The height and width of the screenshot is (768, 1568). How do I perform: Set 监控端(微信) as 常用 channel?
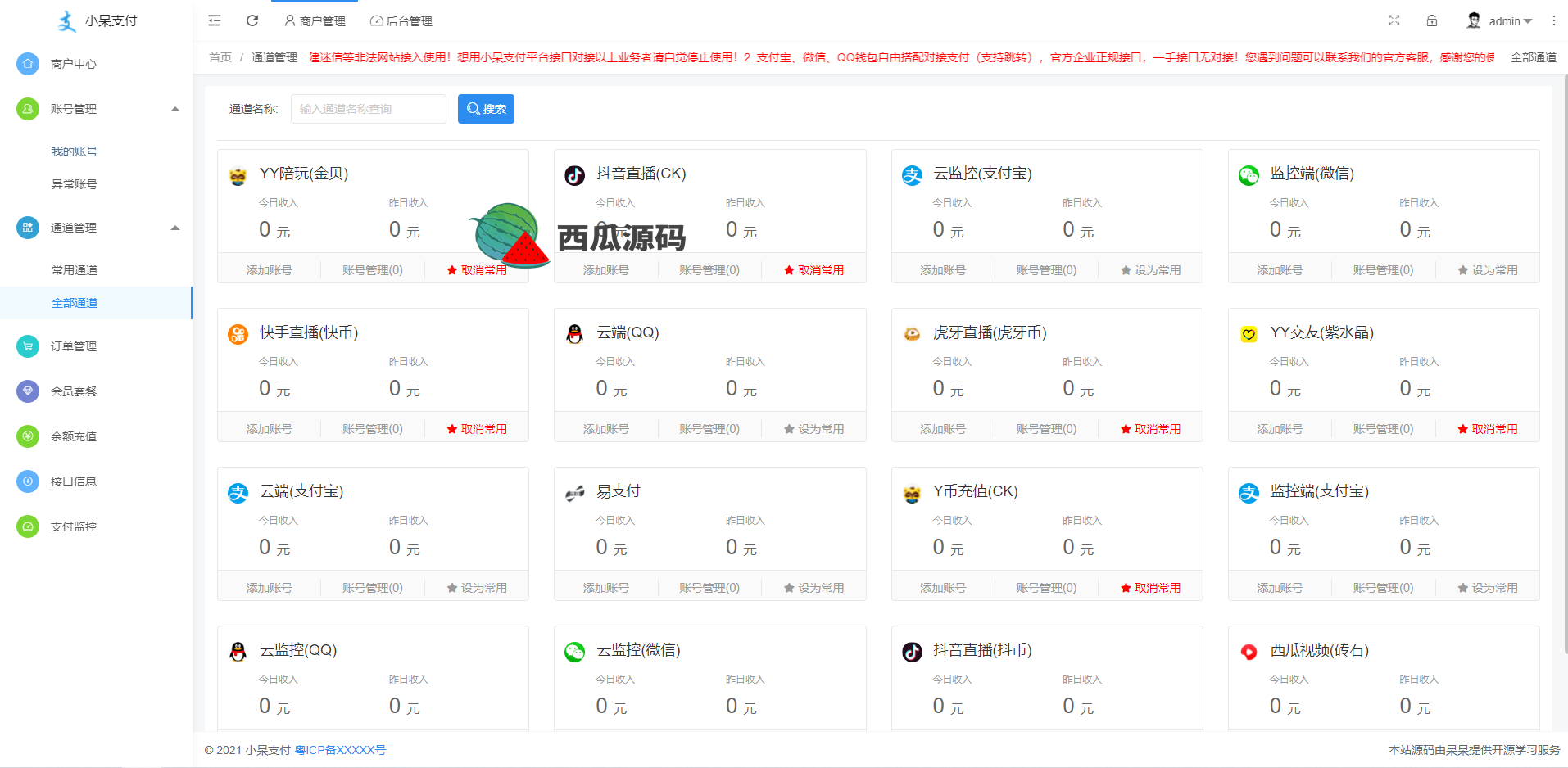[1488, 270]
